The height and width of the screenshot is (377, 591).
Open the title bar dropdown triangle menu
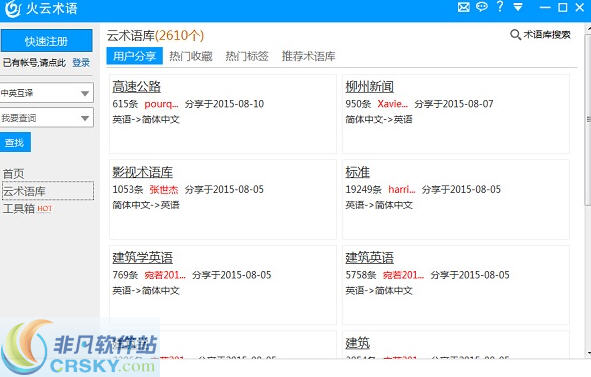point(518,7)
